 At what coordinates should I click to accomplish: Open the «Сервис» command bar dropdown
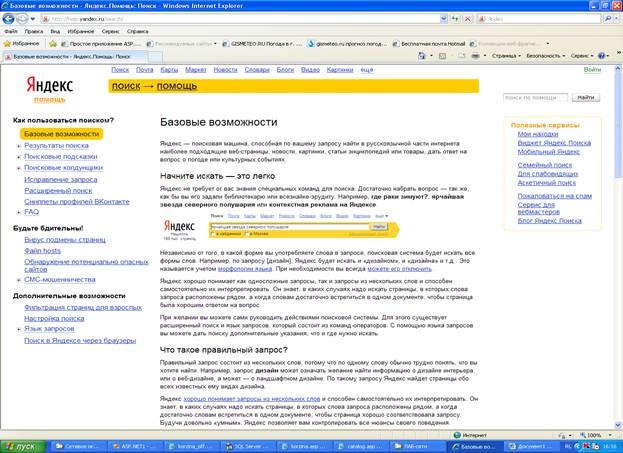(582, 56)
